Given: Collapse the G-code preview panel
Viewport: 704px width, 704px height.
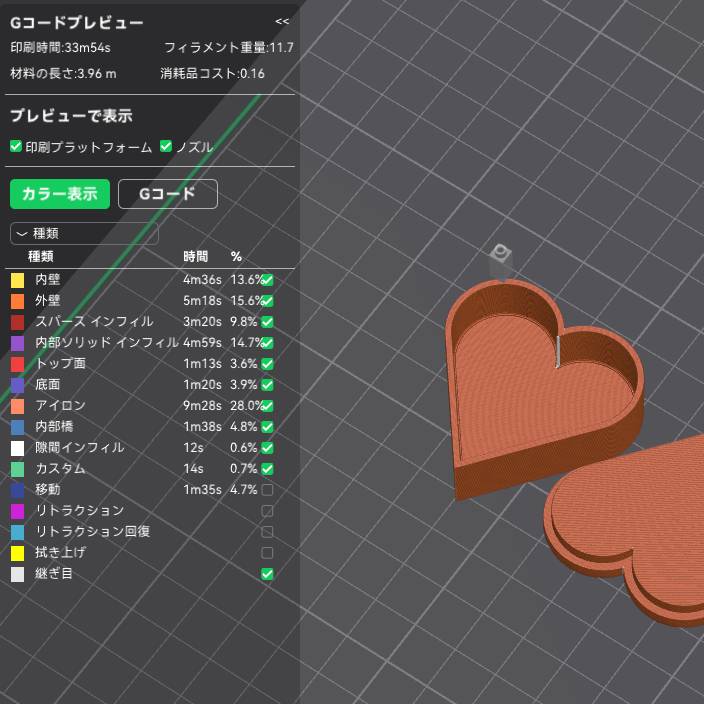Looking at the screenshot, I should [x=282, y=21].
